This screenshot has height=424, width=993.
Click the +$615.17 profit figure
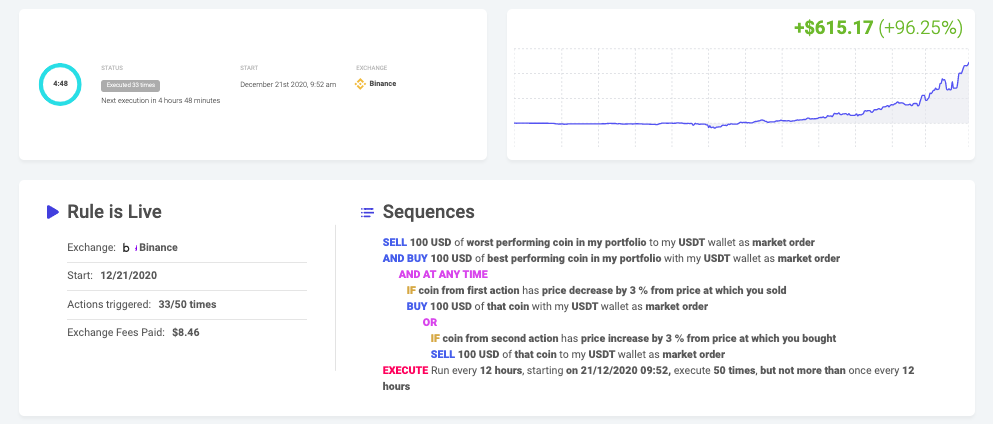pos(833,27)
